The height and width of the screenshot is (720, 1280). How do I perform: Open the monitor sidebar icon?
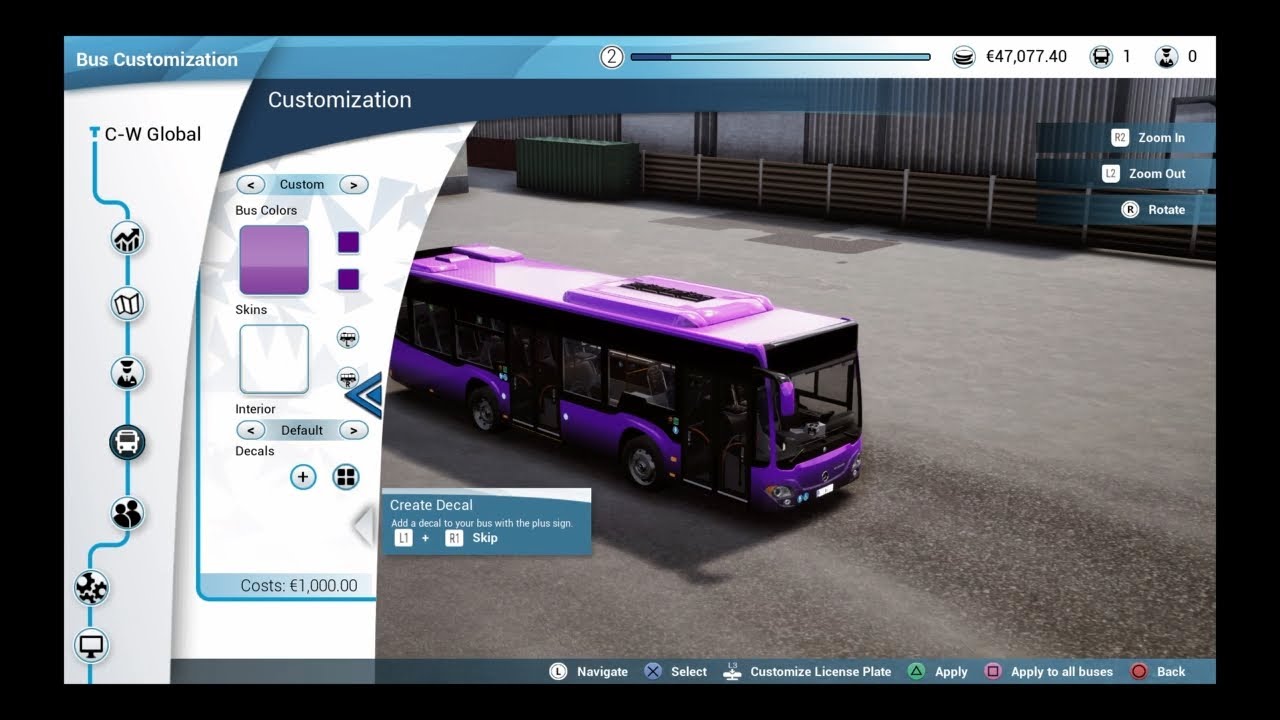click(92, 645)
